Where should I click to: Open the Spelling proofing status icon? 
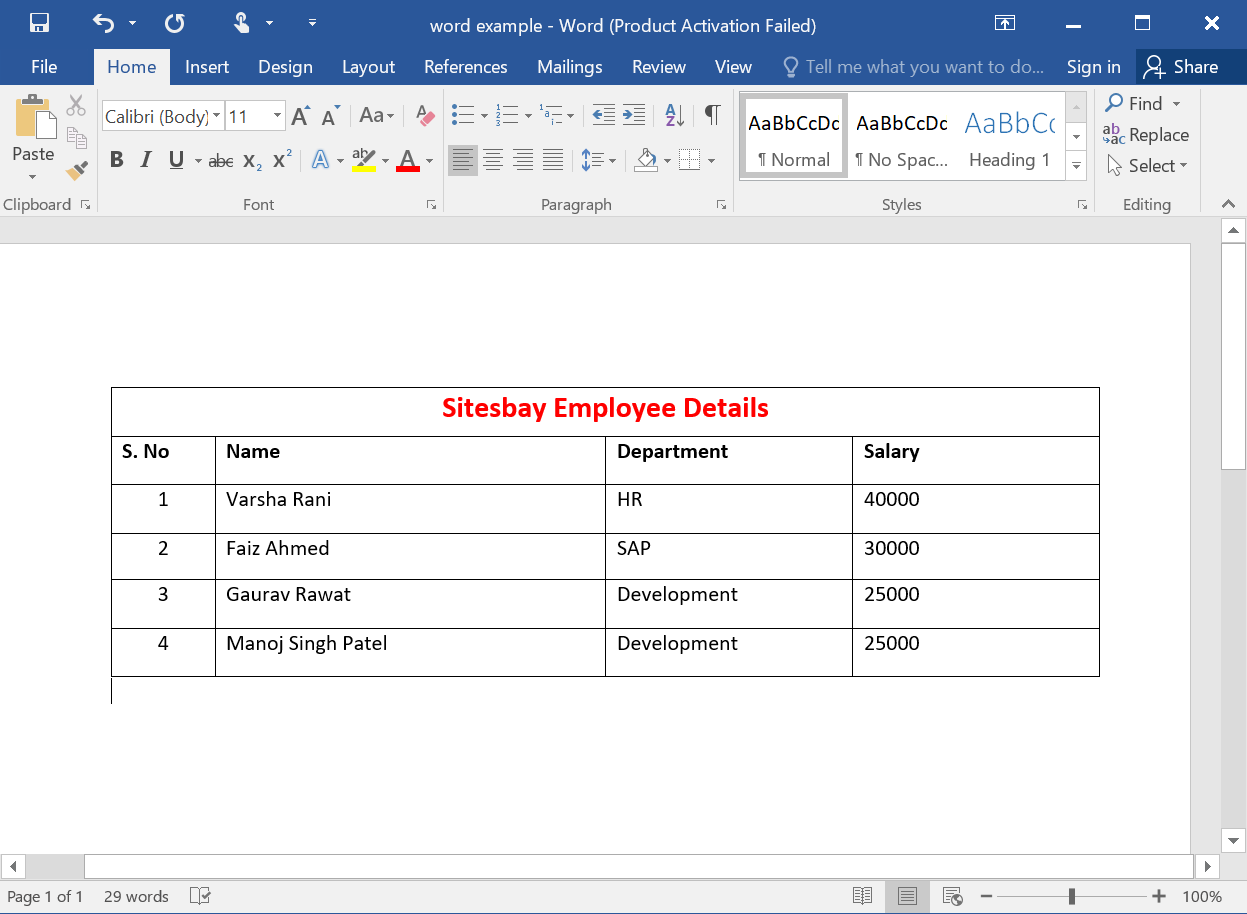click(x=200, y=896)
